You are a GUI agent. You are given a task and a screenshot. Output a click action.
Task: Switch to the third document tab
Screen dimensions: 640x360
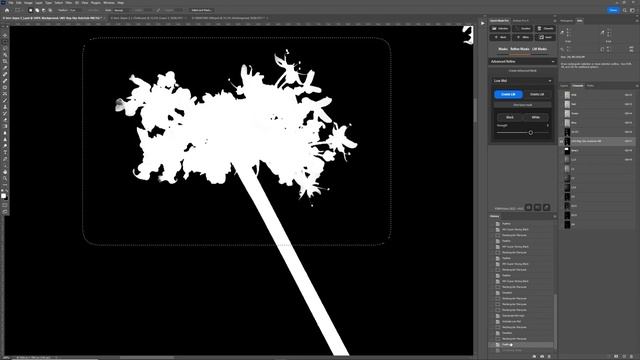click(x=230, y=18)
